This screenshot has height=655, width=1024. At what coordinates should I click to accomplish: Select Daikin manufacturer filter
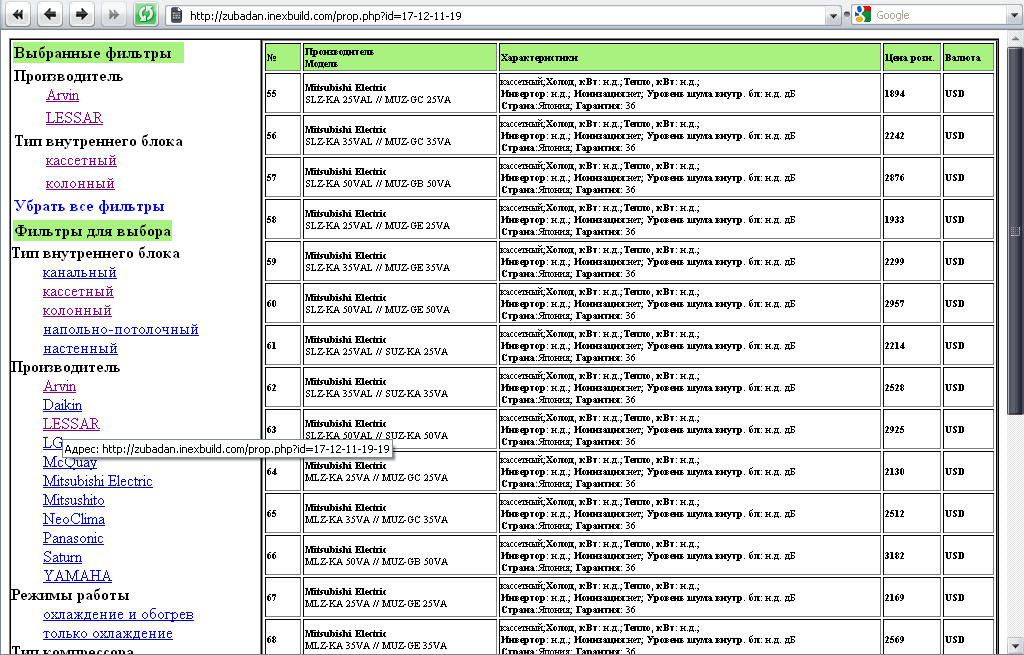pos(62,406)
